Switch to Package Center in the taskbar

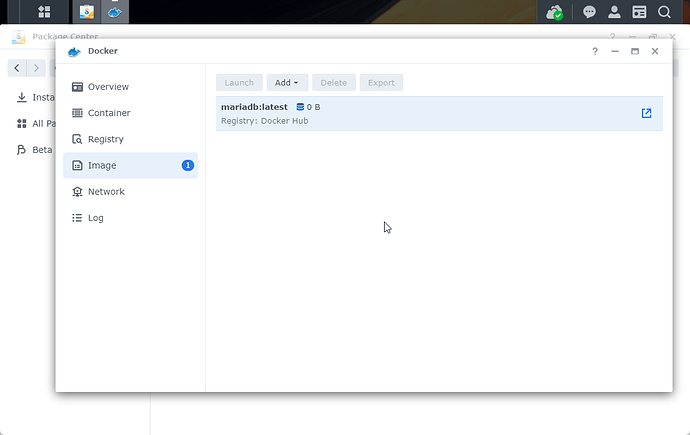[x=87, y=11]
